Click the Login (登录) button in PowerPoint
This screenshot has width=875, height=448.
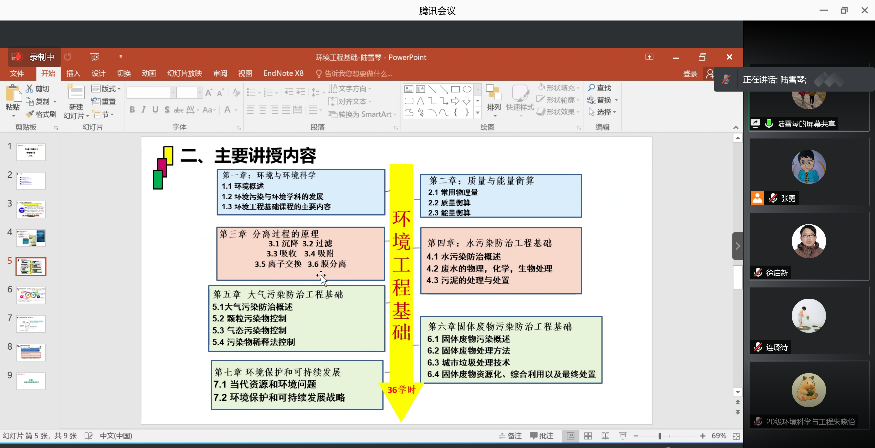point(689,73)
